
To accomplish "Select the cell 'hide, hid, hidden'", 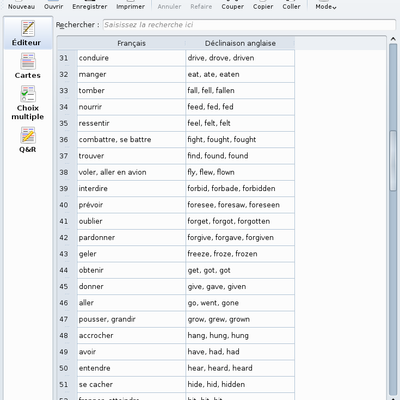I will [240, 385].
